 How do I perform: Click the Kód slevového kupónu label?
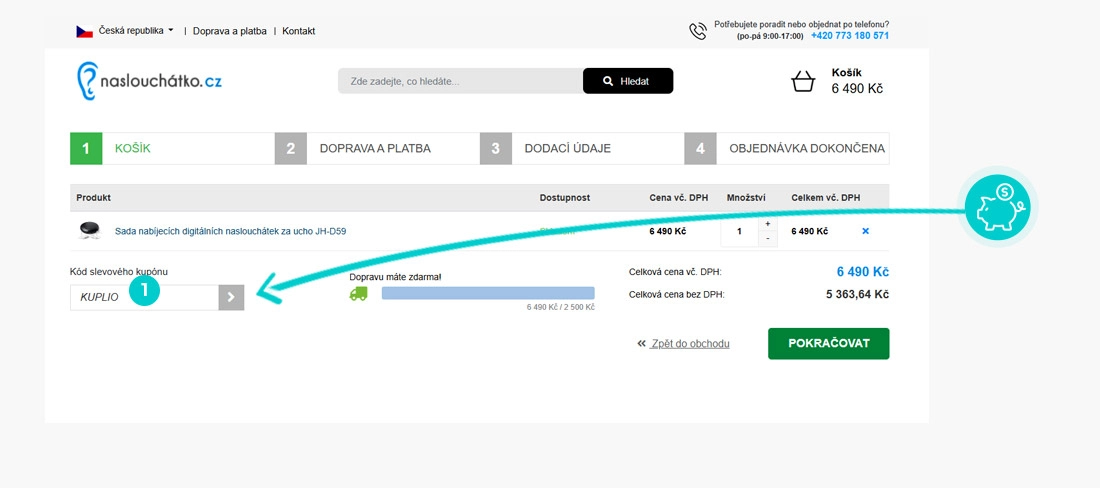(x=119, y=271)
